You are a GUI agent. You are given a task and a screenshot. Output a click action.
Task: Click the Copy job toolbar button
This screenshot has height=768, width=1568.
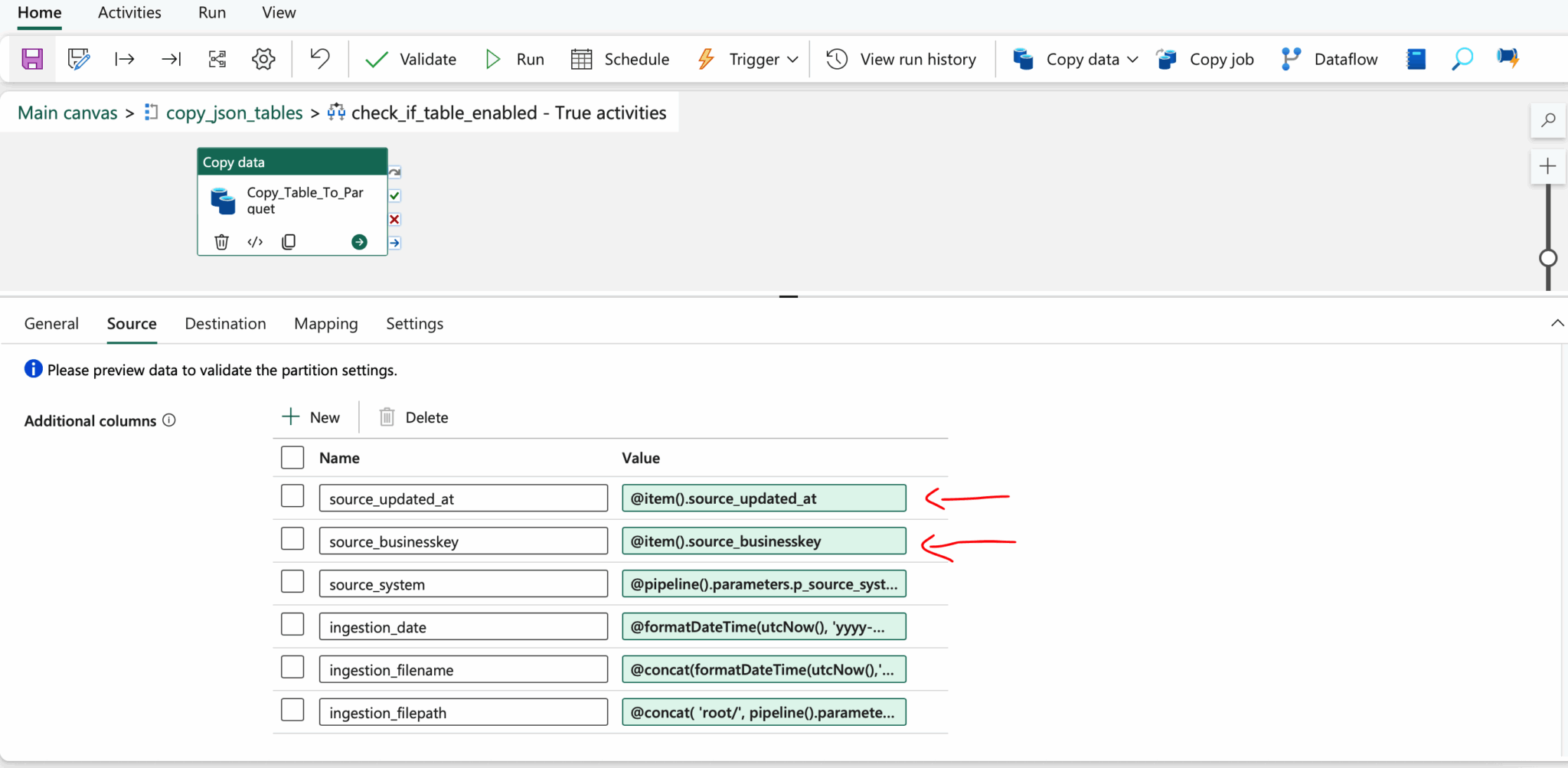tap(1205, 59)
